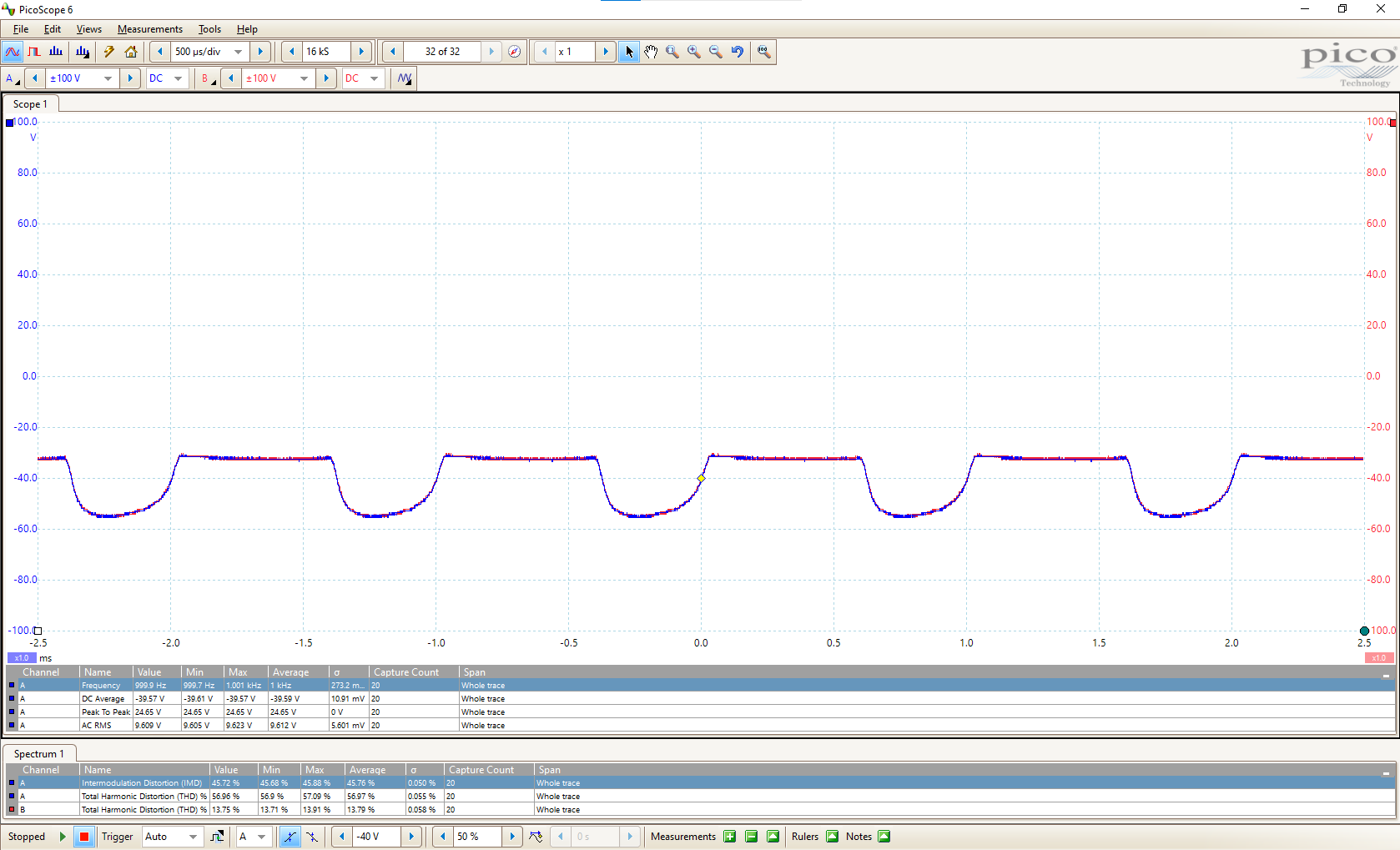
Task: Delete measurement with green minus button
Action: click(x=752, y=837)
